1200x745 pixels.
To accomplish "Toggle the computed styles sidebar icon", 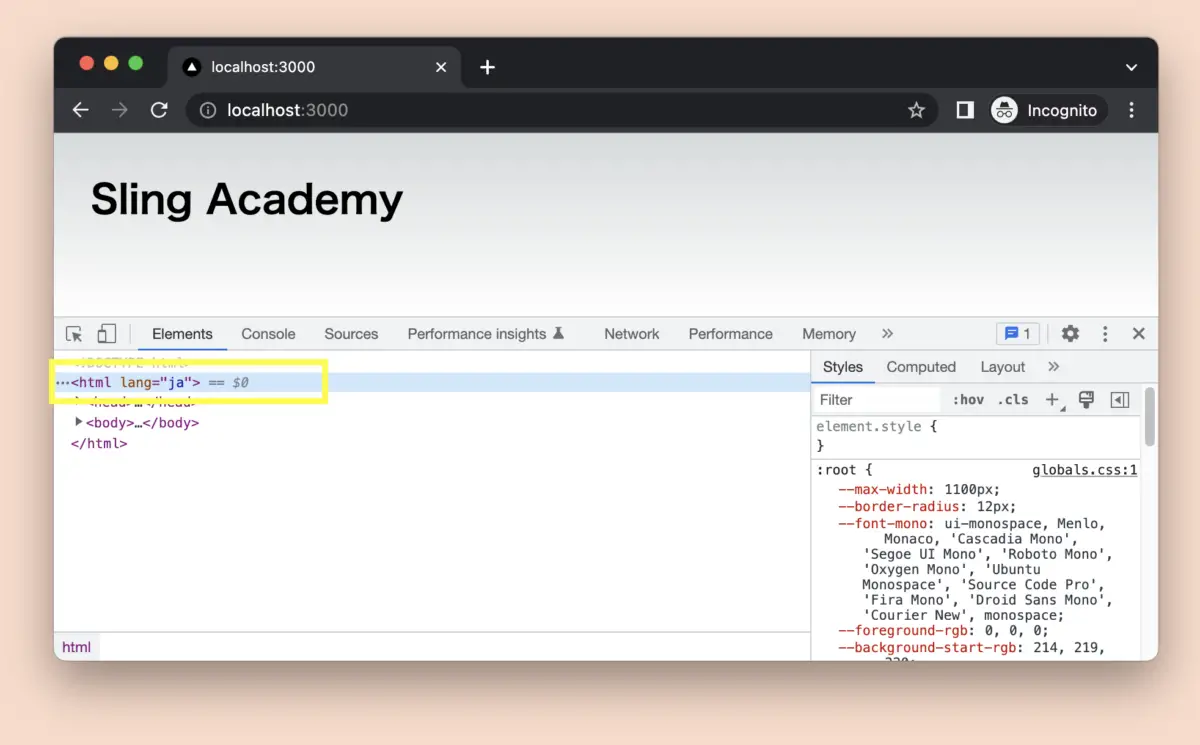I will tap(1120, 400).
